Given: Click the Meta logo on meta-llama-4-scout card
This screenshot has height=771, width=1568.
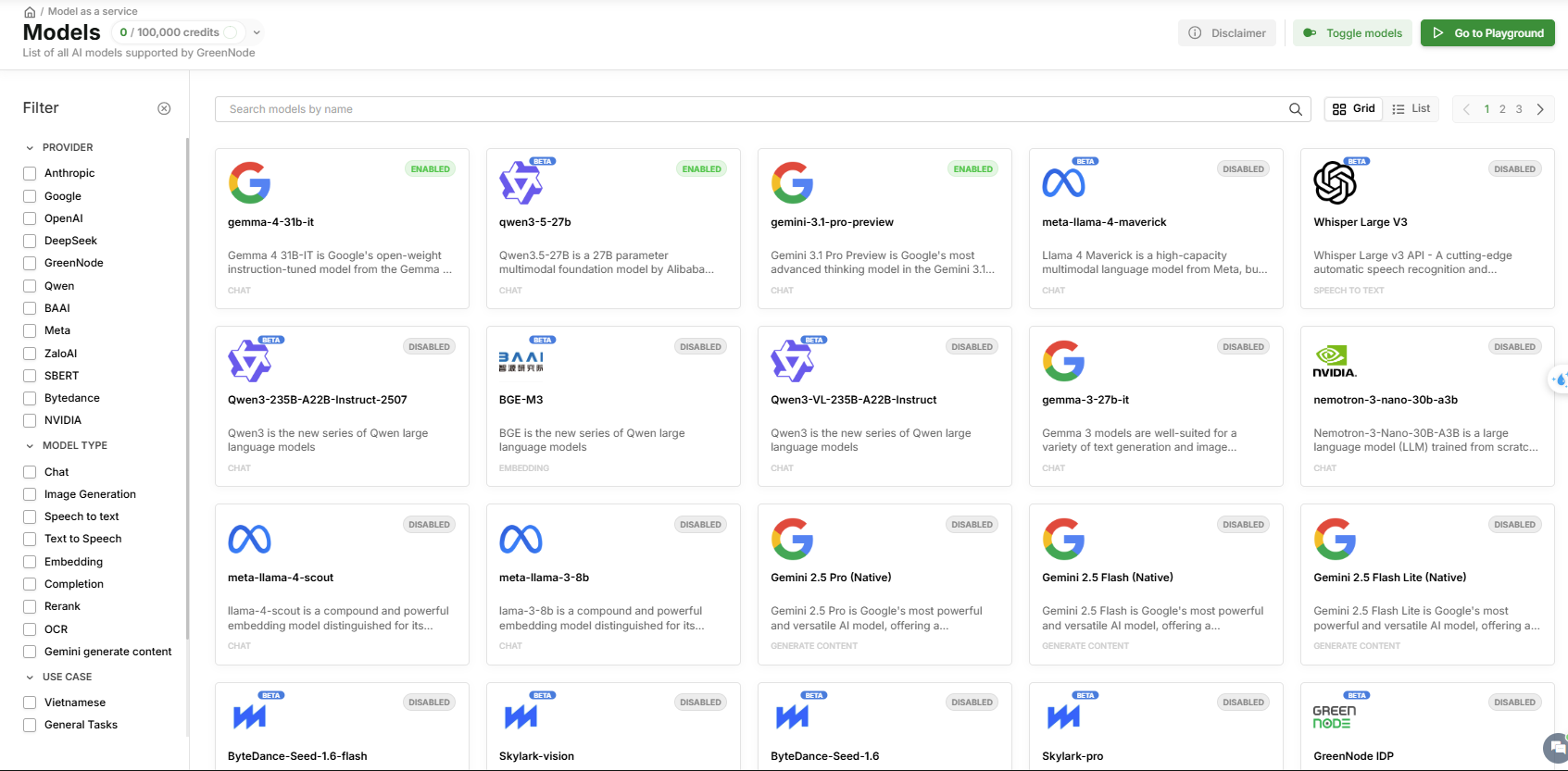Looking at the screenshot, I should 250,539.
